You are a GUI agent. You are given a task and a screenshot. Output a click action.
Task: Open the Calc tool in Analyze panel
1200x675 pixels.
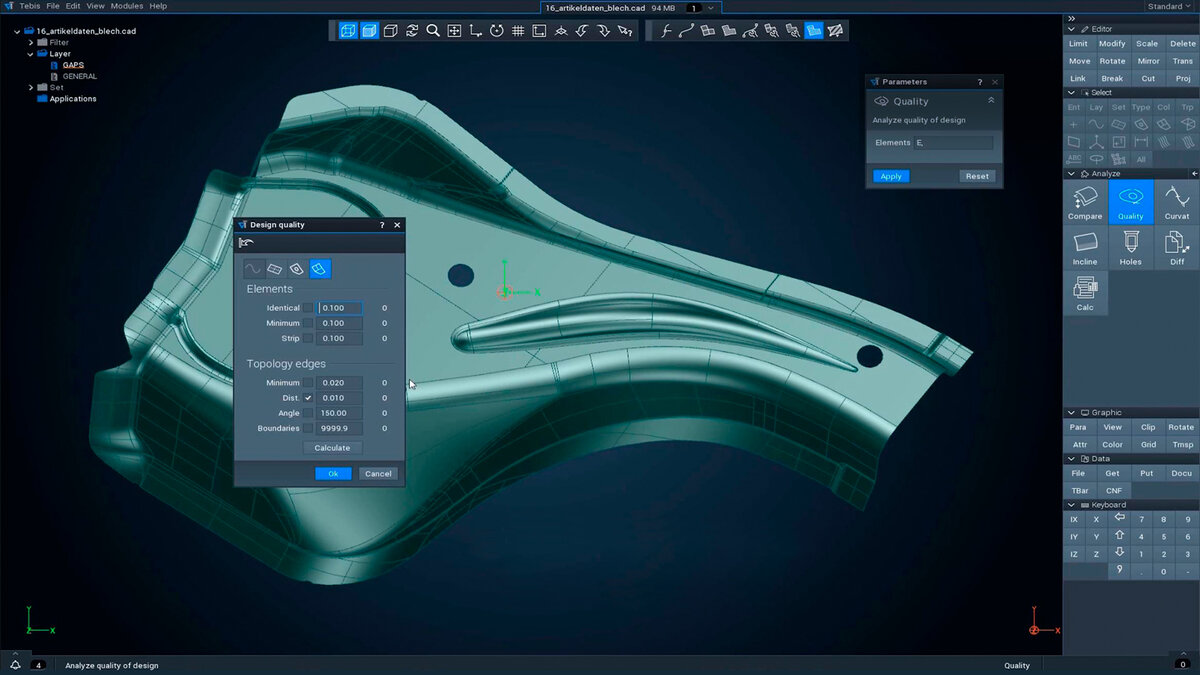1085,292
